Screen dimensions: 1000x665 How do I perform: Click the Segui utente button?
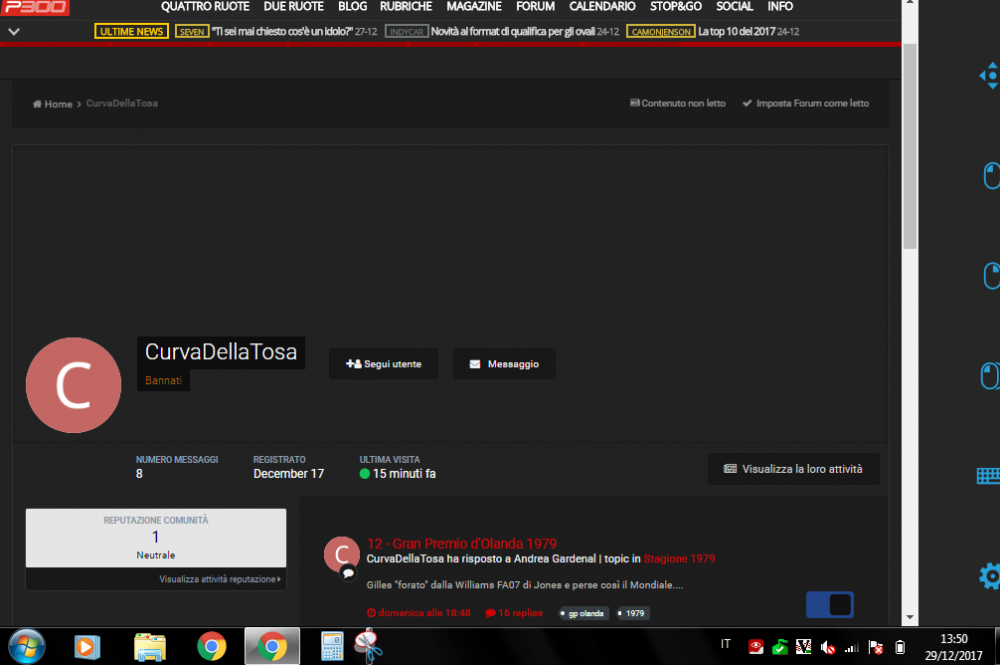coord(384,364)
